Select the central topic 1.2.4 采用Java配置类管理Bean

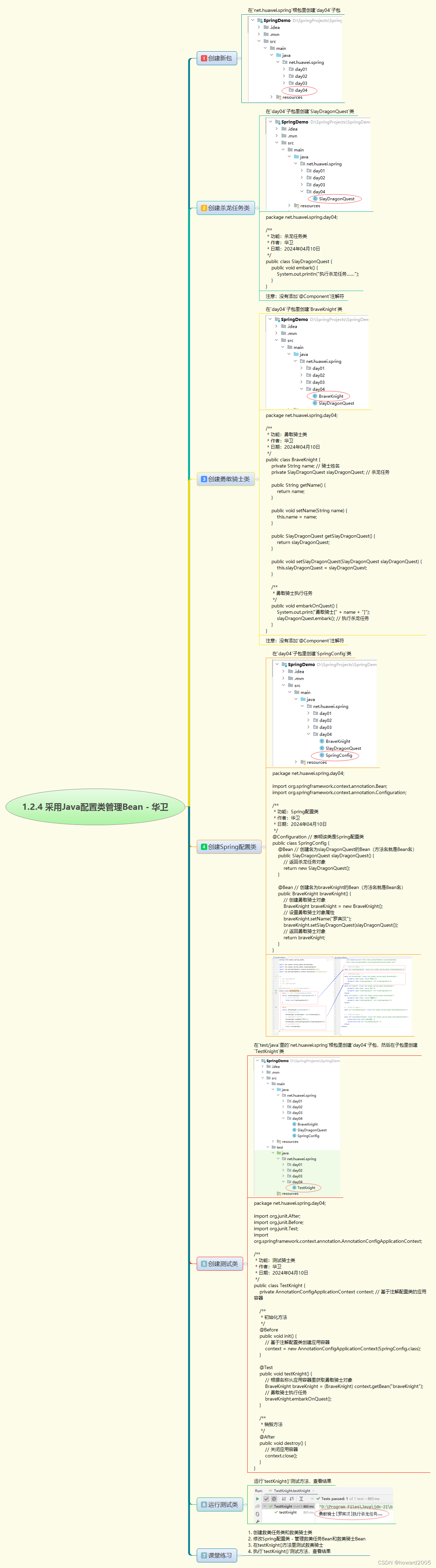click(x=96, y=807)
